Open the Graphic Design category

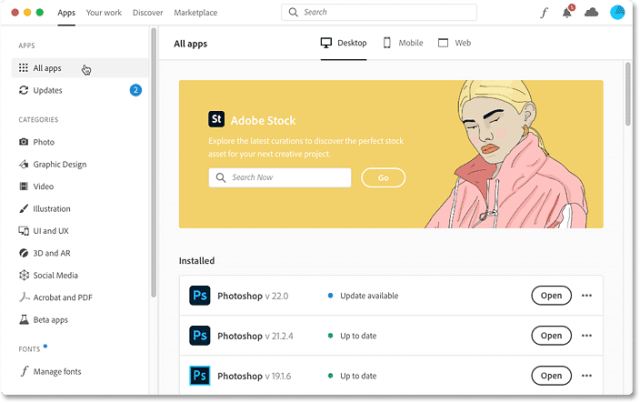click(x=59, y=164)
